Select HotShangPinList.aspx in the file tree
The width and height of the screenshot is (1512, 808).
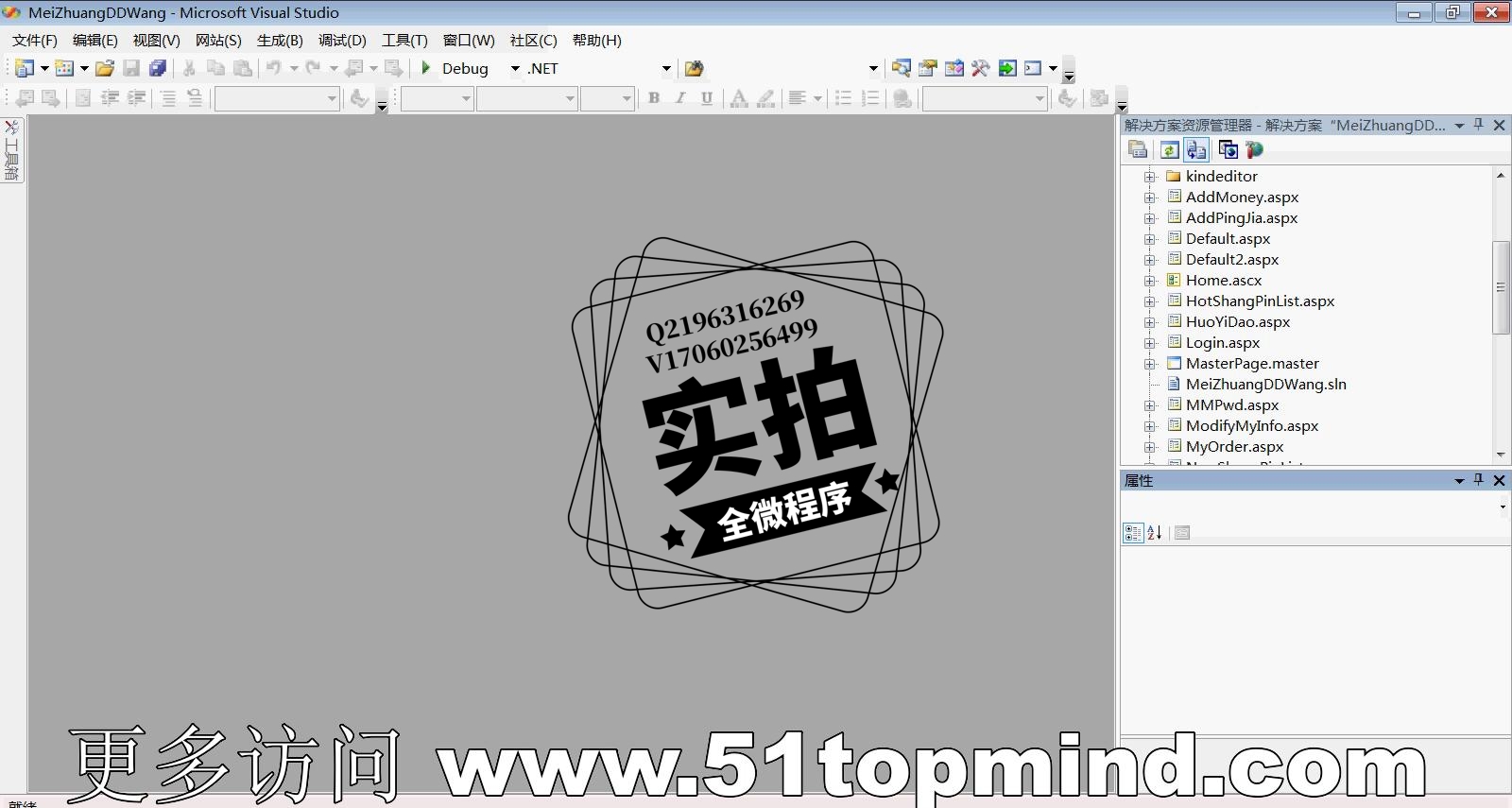coord(1261,301)
